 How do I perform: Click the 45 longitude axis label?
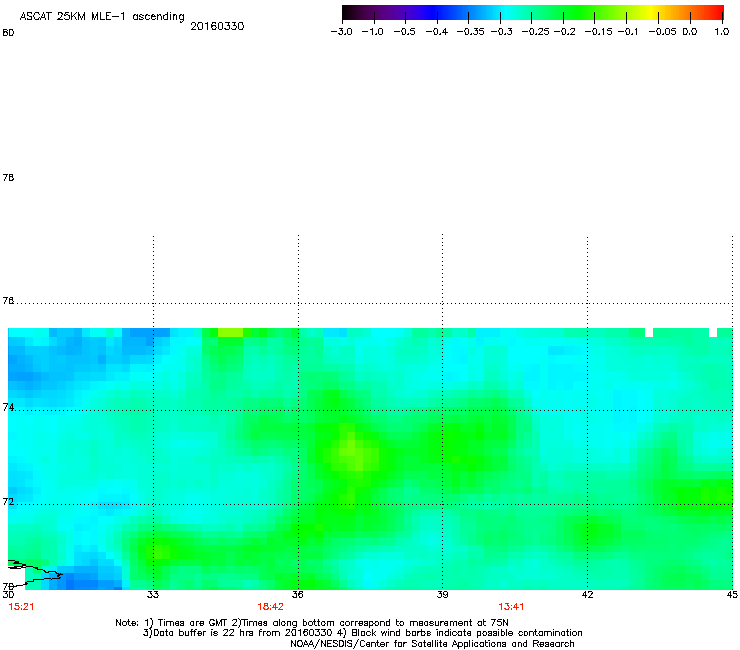pyautogui.click(x=732, y=595)
